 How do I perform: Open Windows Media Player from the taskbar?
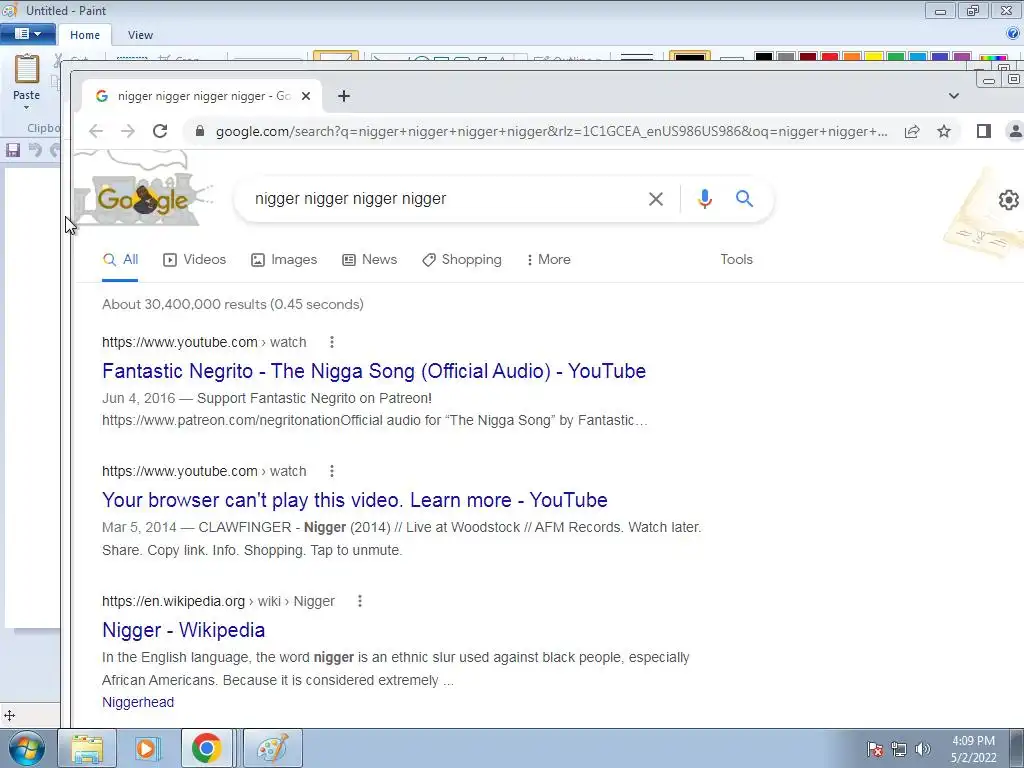[x=148, y=748]
